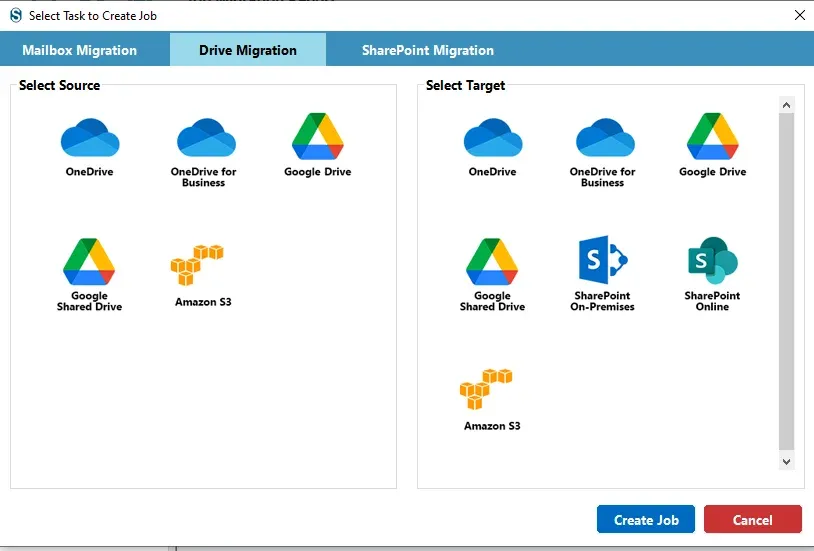Open the SharePoint Migration tab

(427, 50)
